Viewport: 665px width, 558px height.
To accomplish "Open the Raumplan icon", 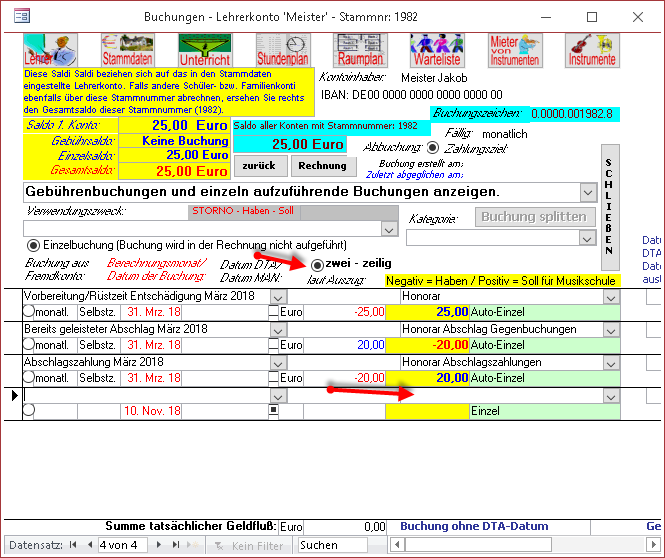I will 360,50.
